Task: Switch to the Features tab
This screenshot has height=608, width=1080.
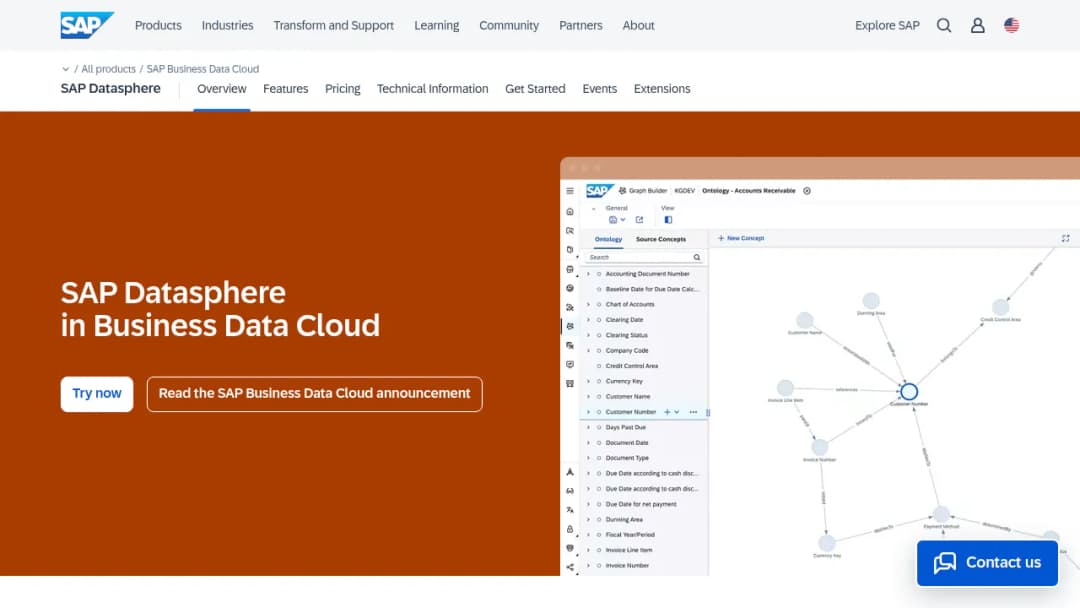Action: [x=286, y=89]
